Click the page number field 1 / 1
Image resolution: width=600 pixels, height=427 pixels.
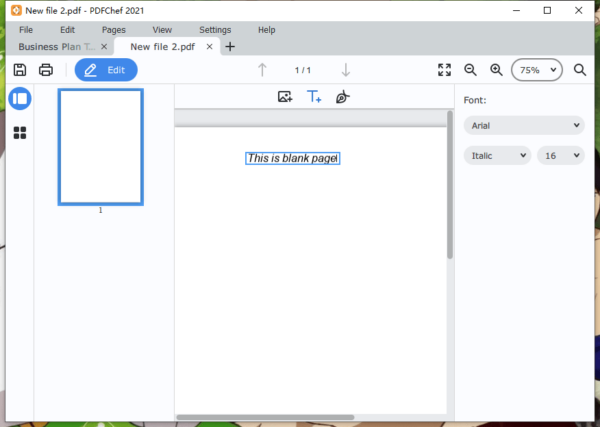[303, 70]
